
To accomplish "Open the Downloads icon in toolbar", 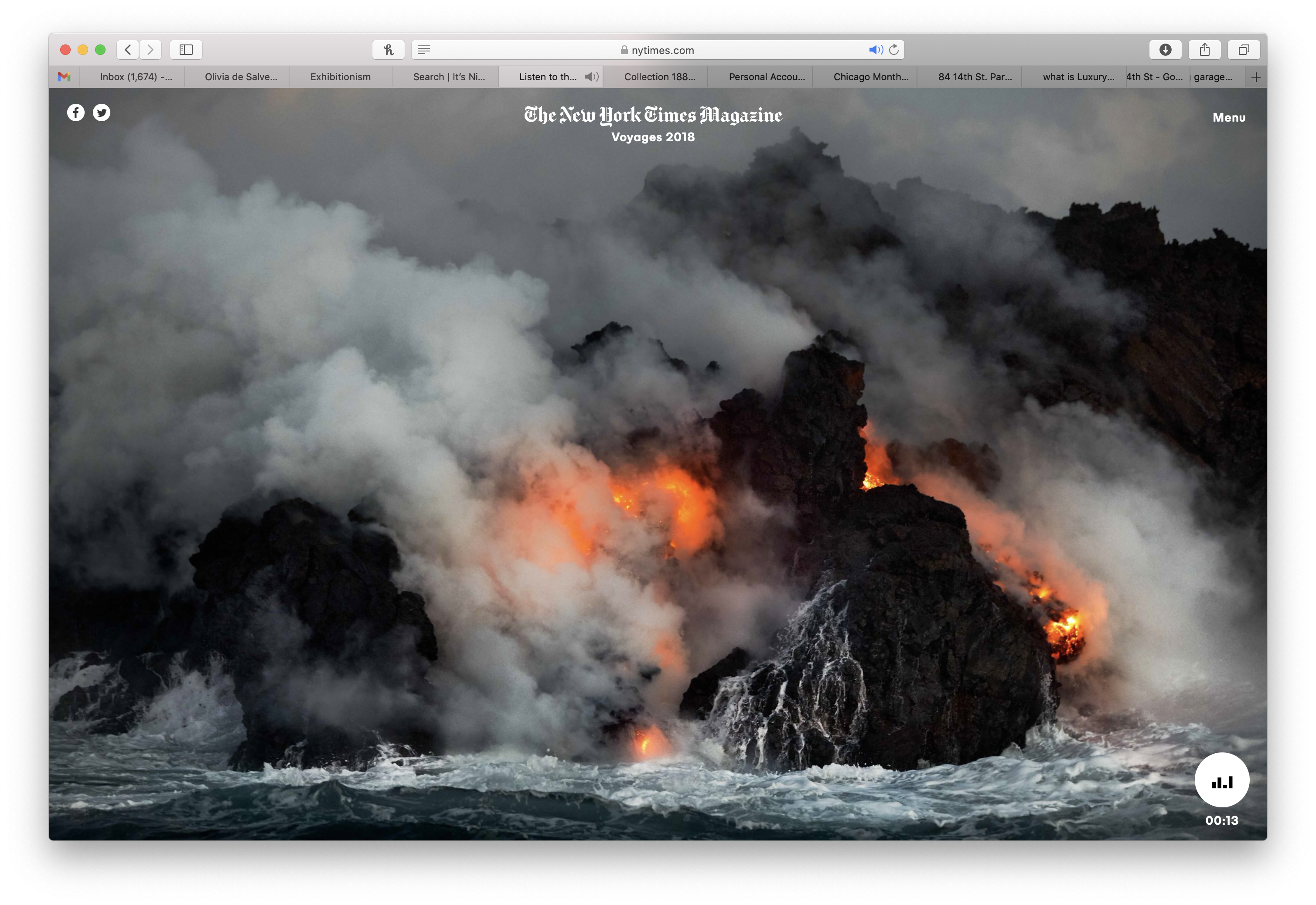I will pyautogui.click(x=1165, y=50).
